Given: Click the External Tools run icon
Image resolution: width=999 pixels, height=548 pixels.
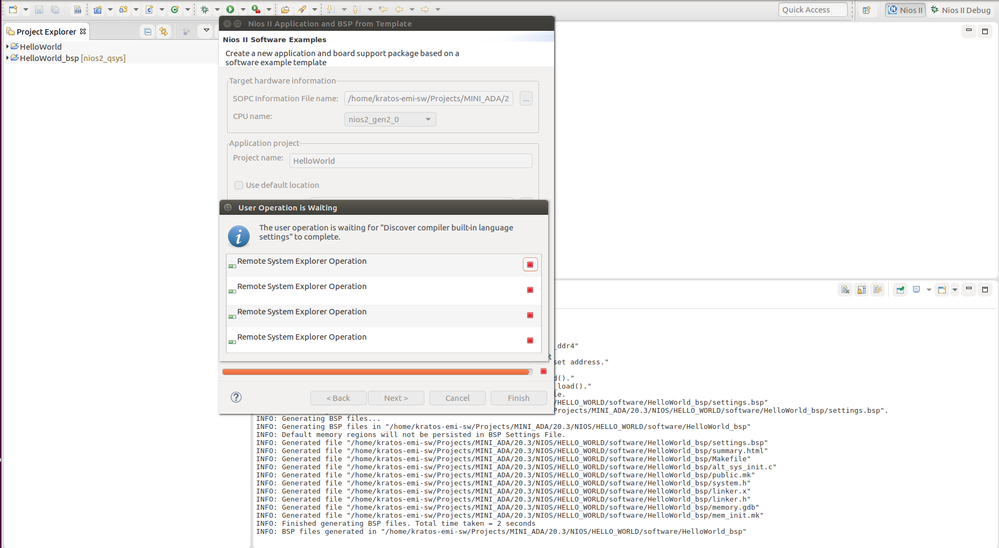Looking at the screenshot, I should click(255, 10).
